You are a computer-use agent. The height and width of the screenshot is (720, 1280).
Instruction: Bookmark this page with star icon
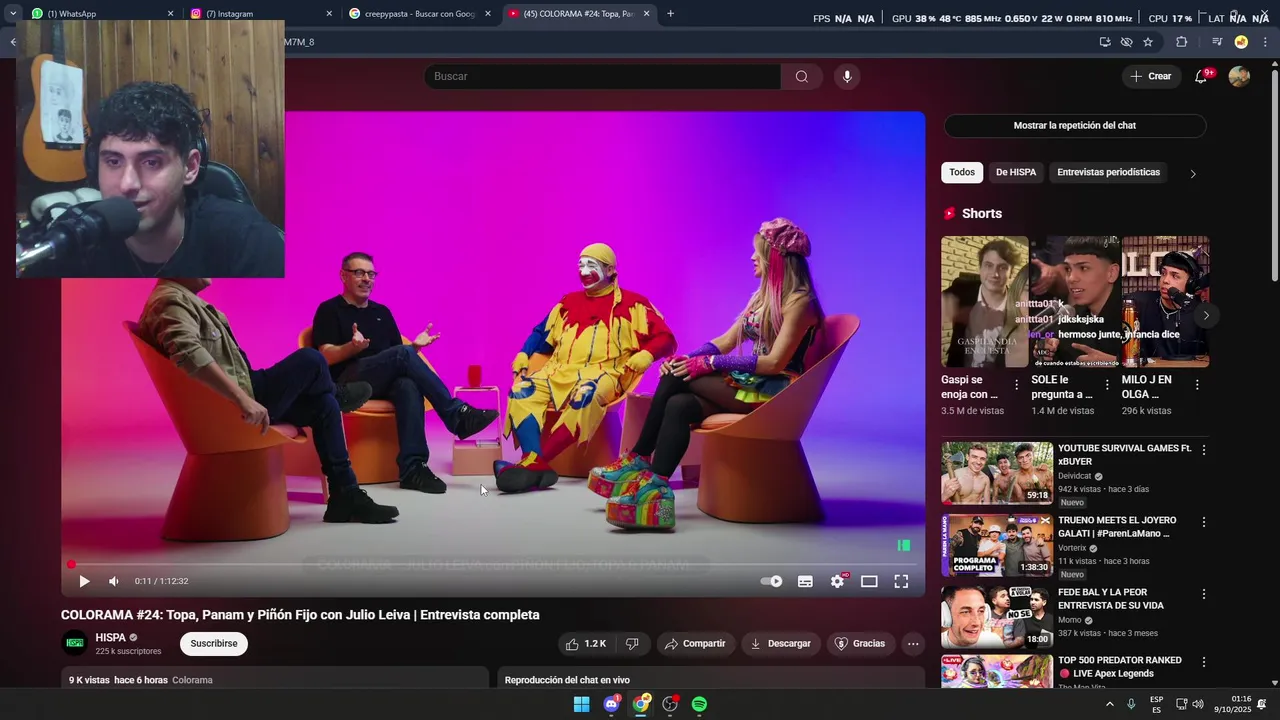point(1148,42)
